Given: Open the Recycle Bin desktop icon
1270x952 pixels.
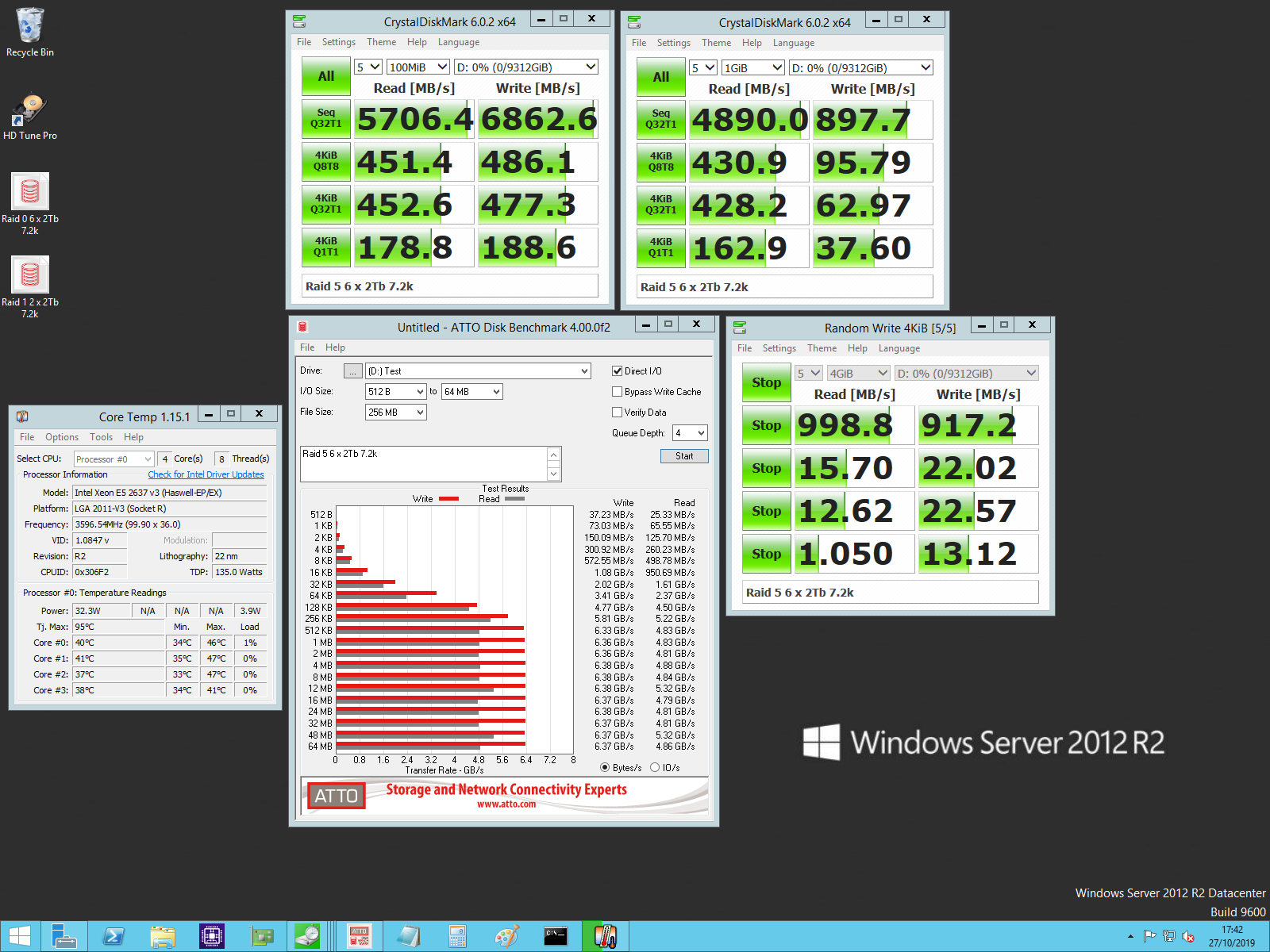Looking at the screenshot, I should pos(30,33).
